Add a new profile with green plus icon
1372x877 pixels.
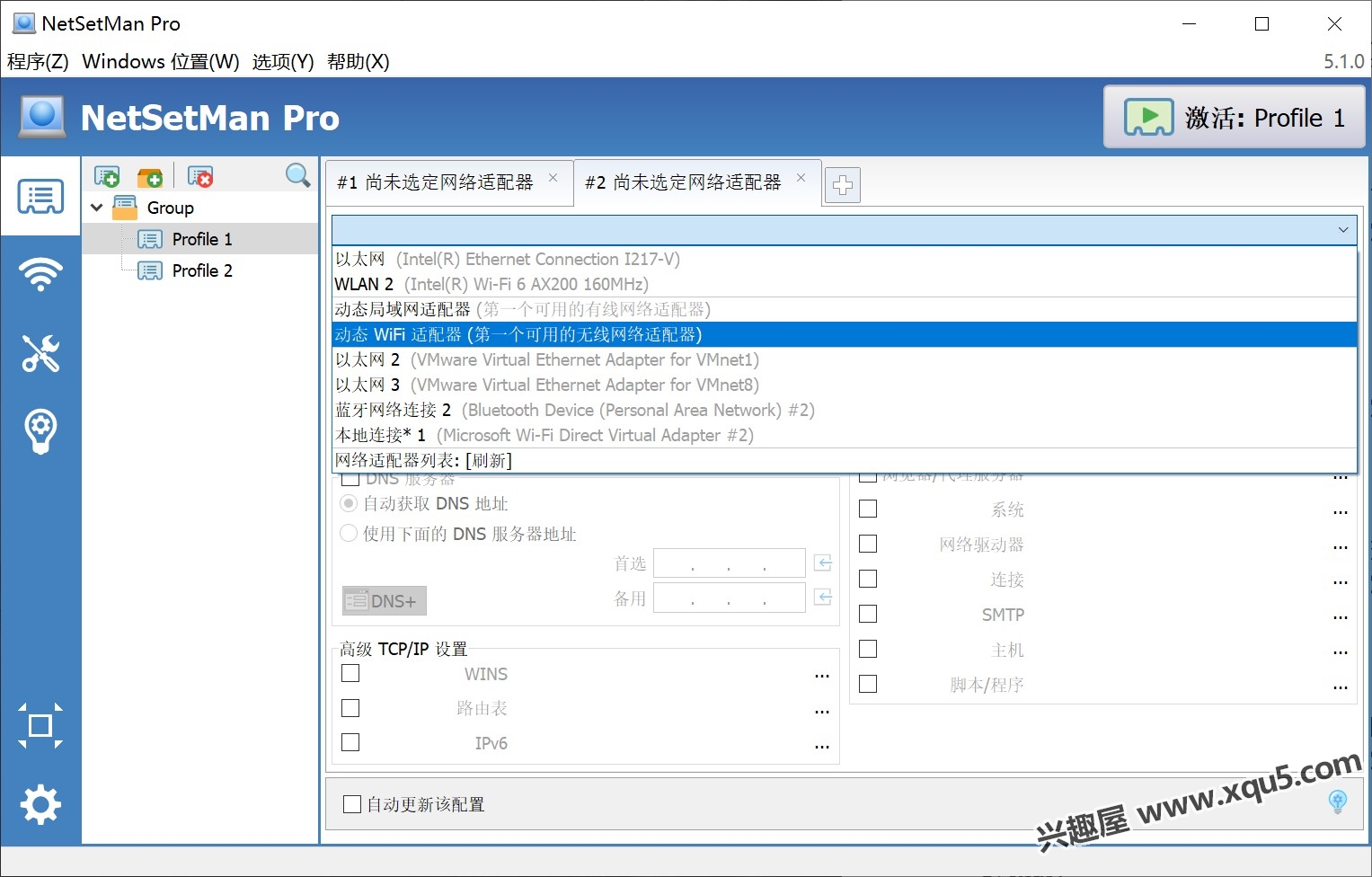(107, 176)
